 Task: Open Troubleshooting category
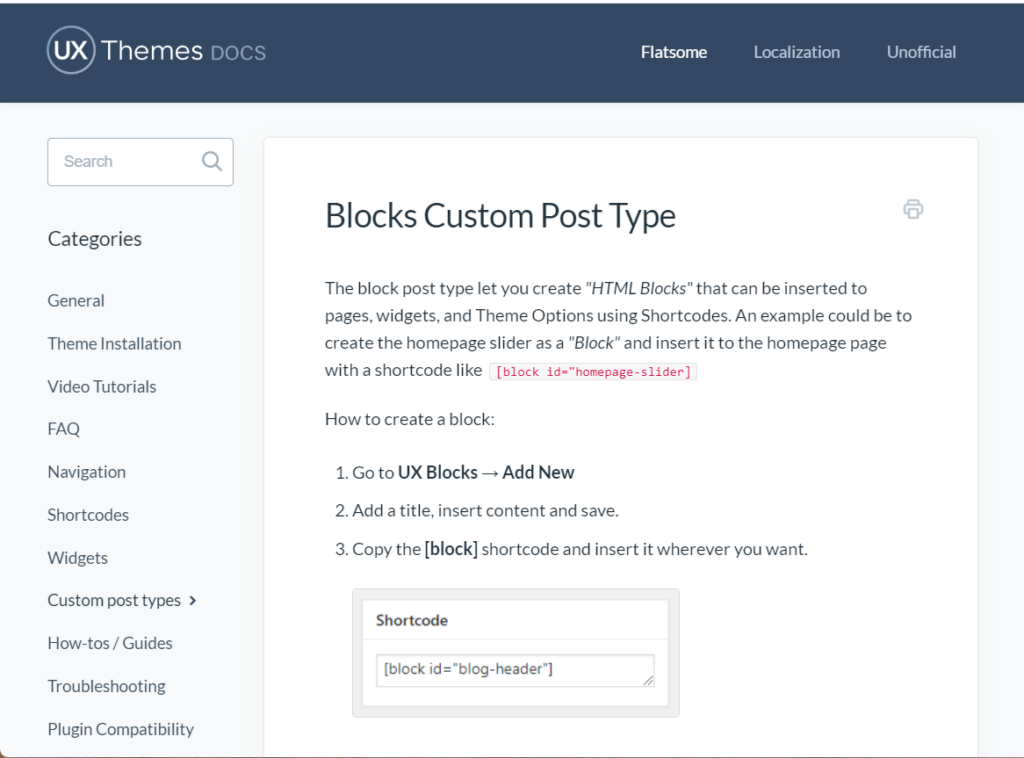(106, 686)
